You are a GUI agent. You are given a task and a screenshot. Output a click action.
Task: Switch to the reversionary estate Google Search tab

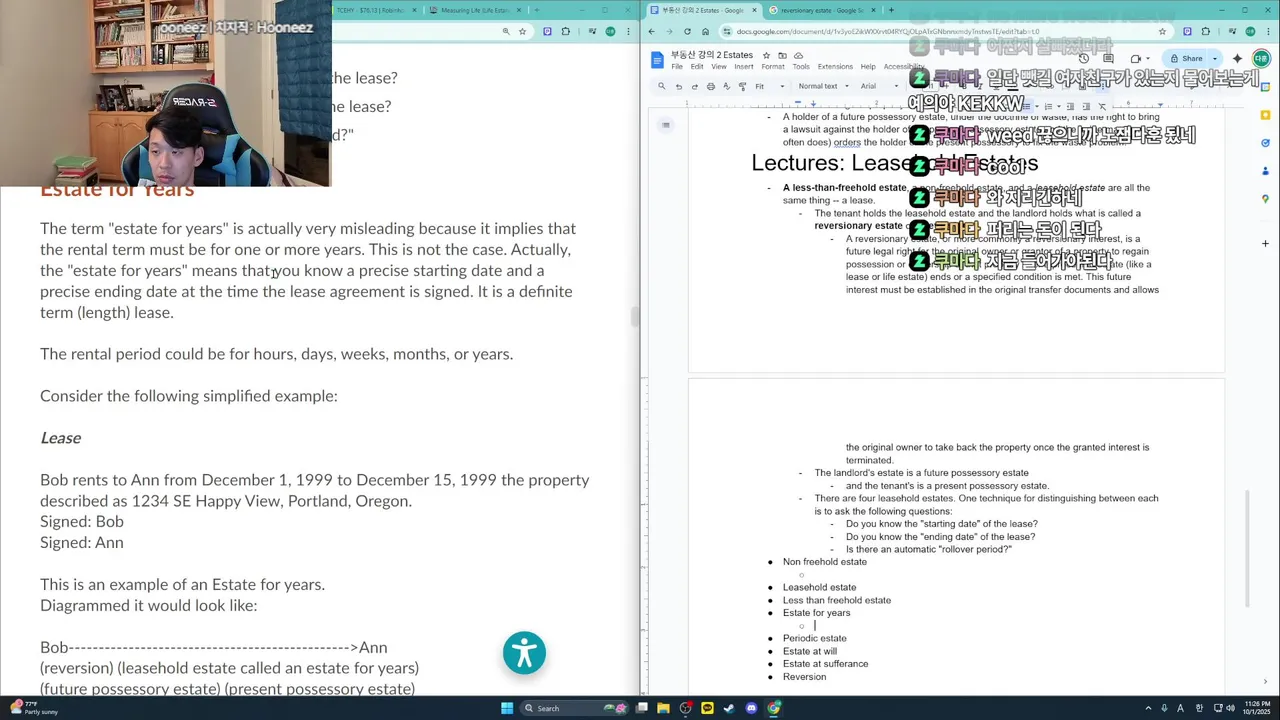[823, 10]
